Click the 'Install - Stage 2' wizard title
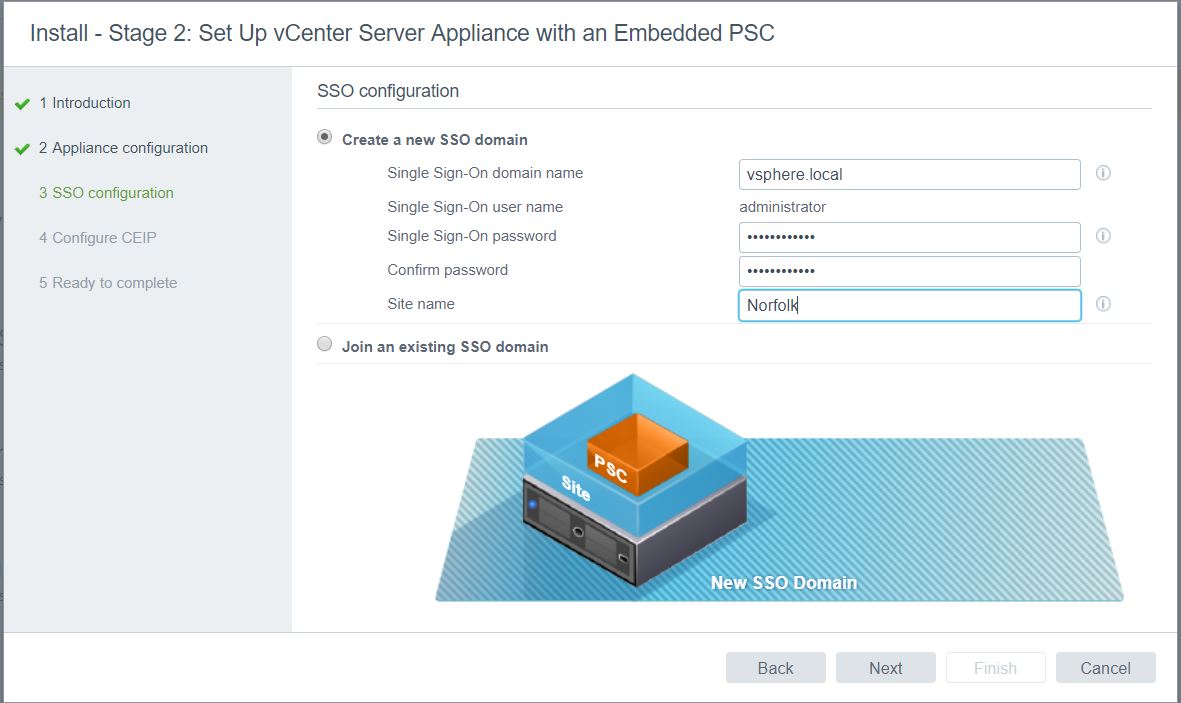The width and height of the screenshot is (1181, 703). pyautogui.click(x=402, y=33)
